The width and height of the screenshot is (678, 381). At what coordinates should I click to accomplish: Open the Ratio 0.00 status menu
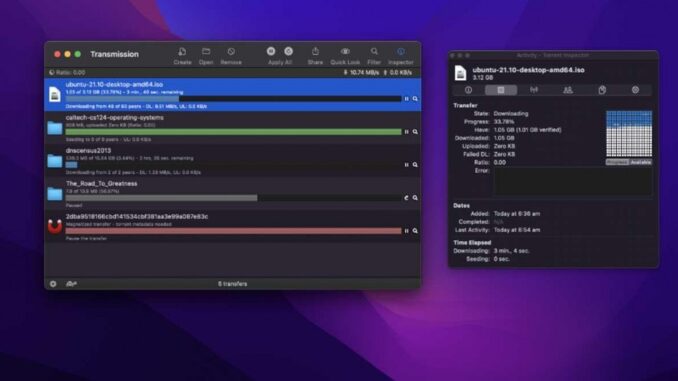(x=67, y=73)
